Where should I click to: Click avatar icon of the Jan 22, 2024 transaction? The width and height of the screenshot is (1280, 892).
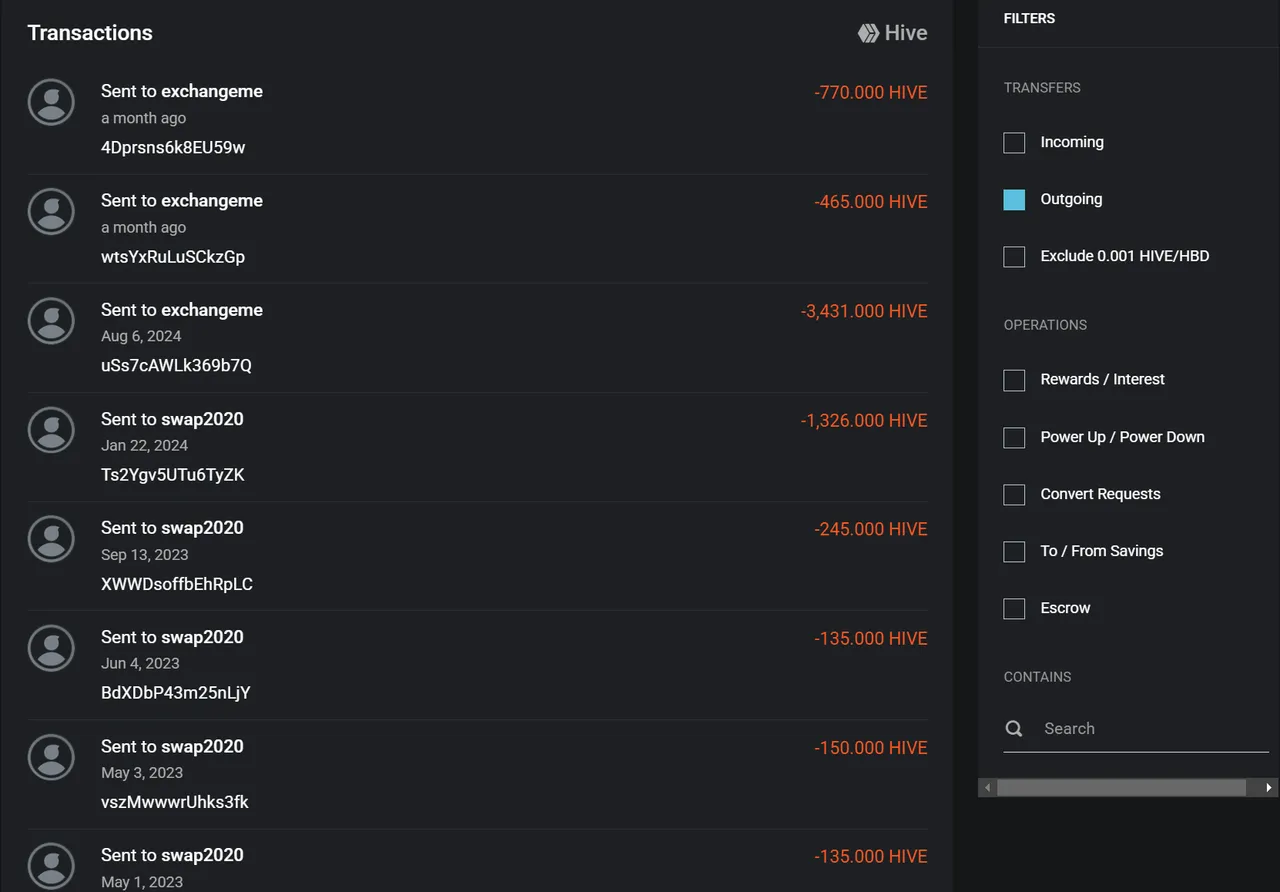(x=51, y=429)
